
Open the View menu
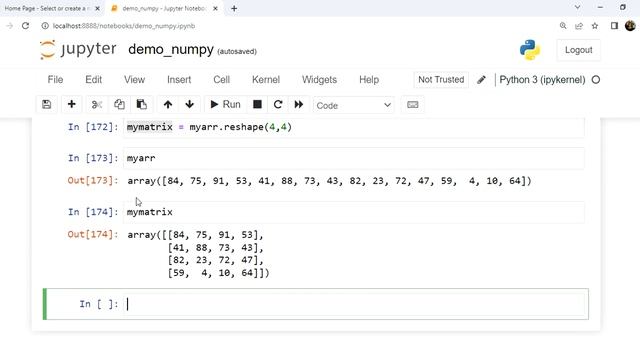(x=134, y=80)
